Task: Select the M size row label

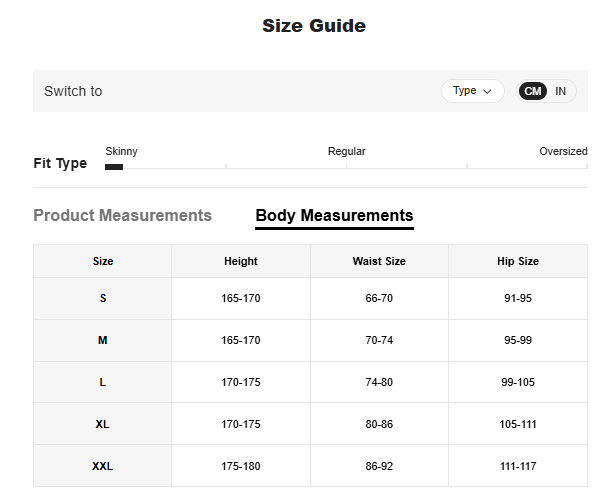Action: coord(103,340)
